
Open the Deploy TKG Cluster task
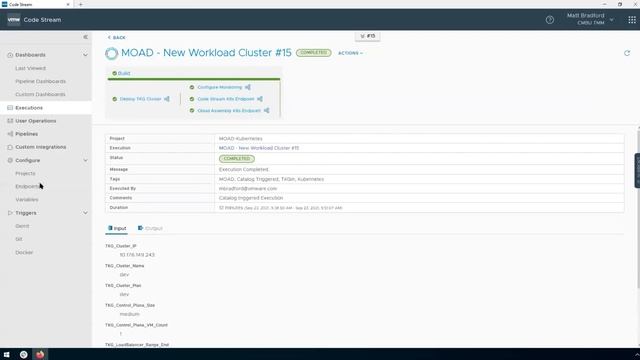(x=140, y=99)
